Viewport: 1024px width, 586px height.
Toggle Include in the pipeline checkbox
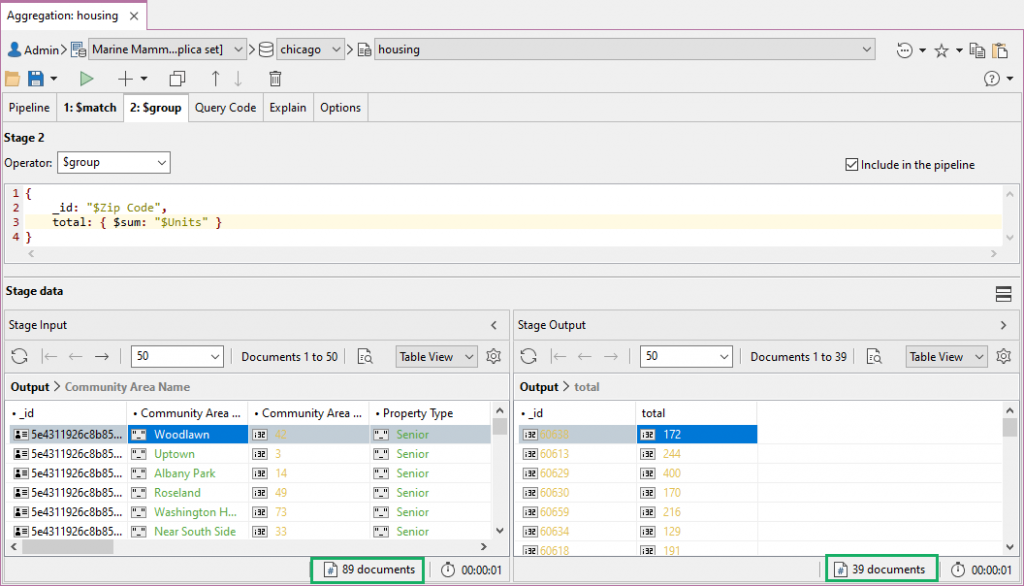(852, 165)
